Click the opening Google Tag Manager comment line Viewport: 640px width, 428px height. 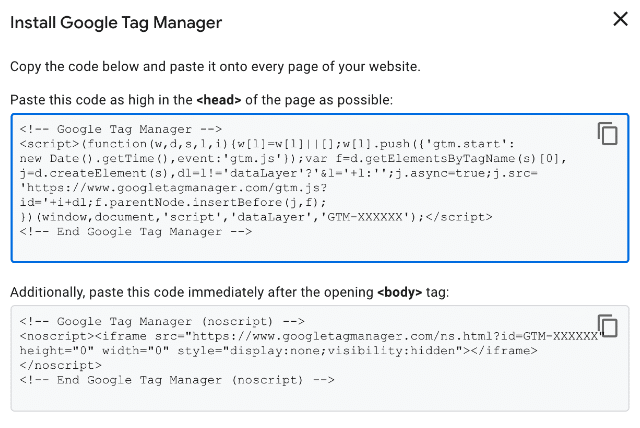click(121, 129)
